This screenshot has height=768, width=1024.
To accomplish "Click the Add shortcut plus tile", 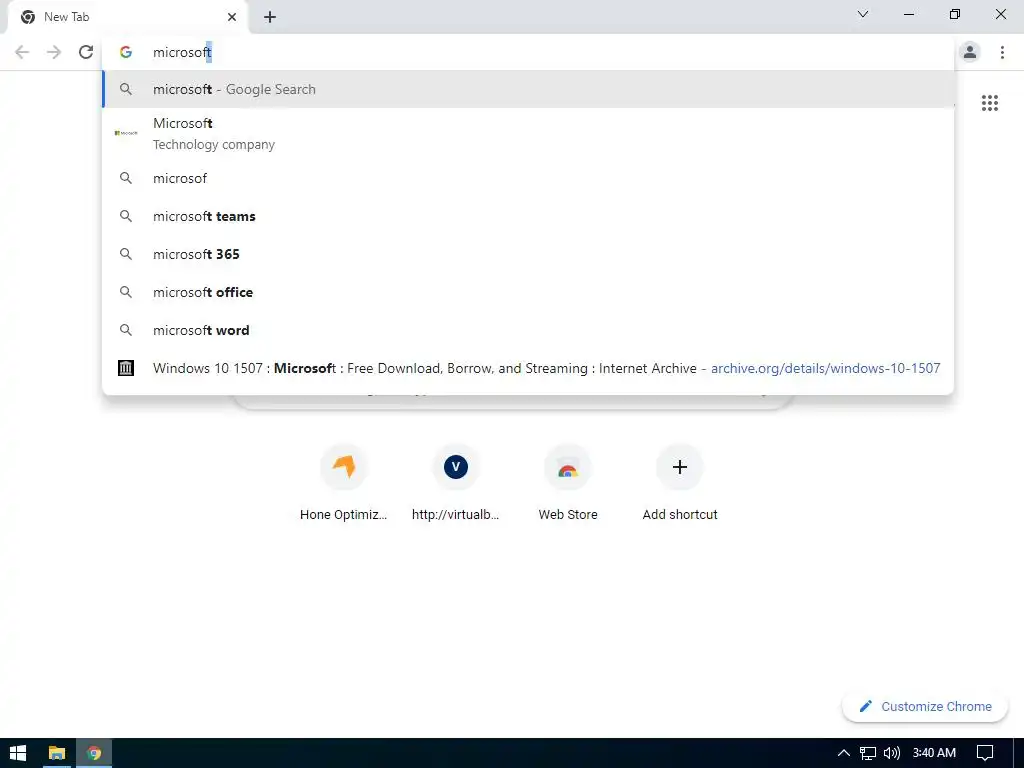I will 680,484.
